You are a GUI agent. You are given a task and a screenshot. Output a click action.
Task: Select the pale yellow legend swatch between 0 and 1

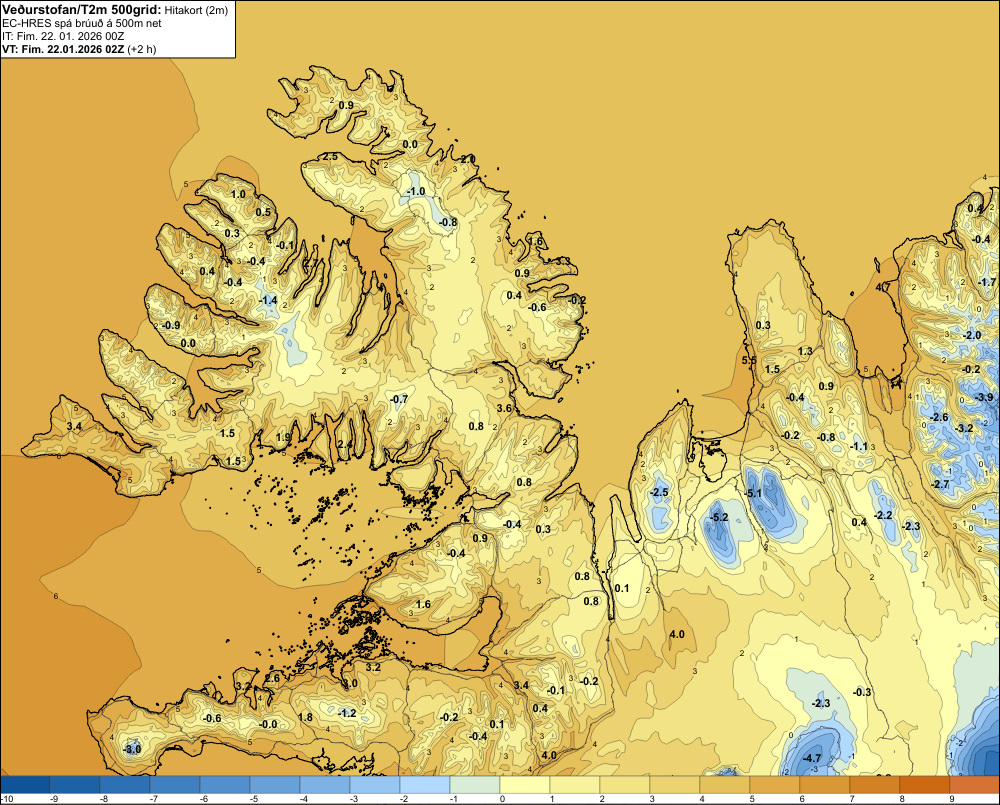[x=525, y=784]
